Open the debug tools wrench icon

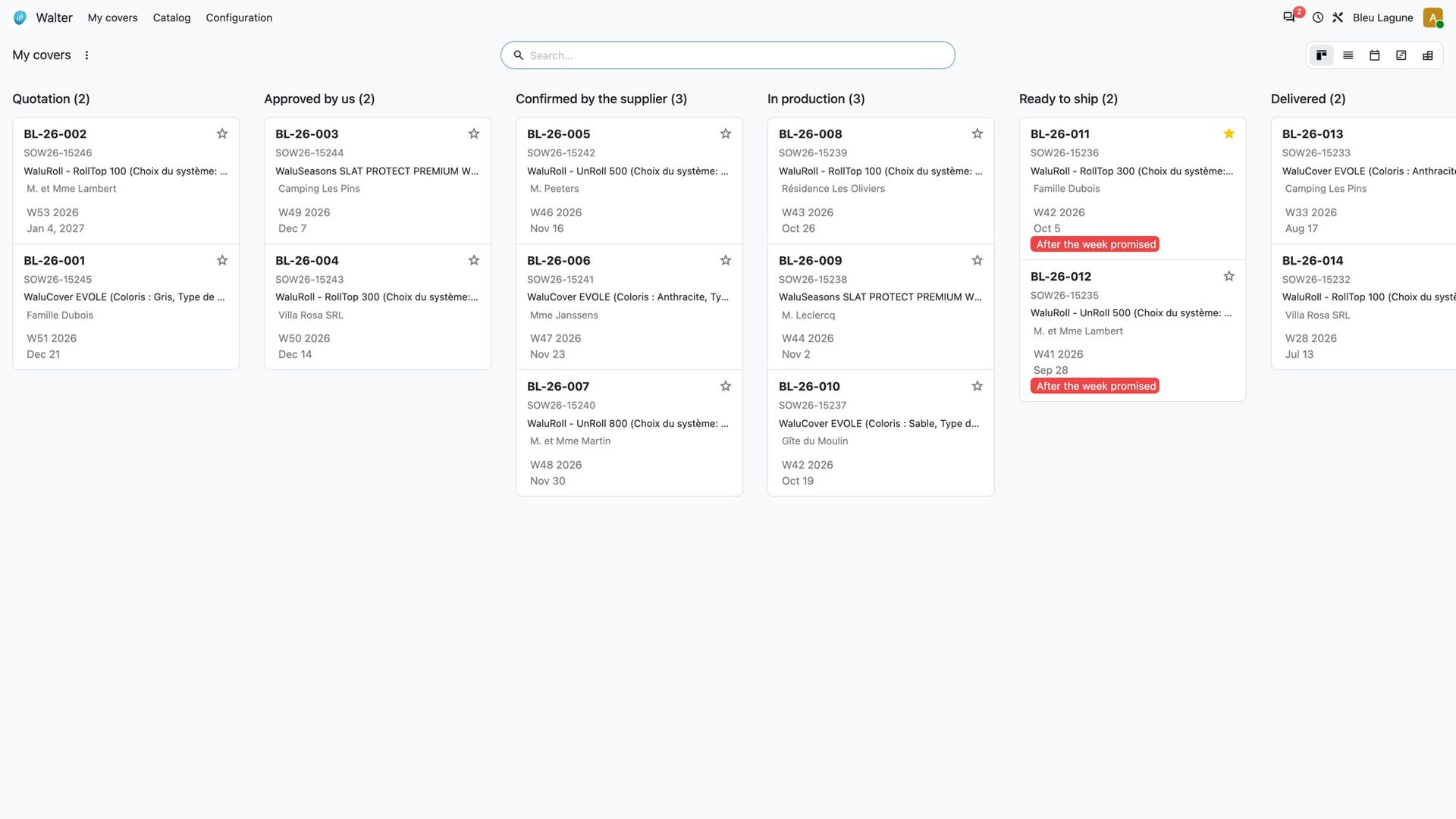[1338, 17]
